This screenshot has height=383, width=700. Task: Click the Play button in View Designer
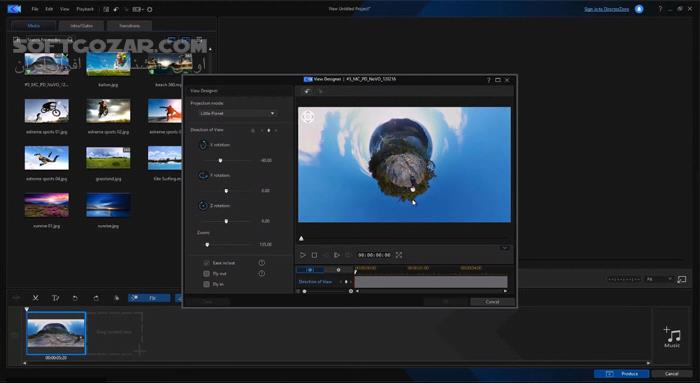point(302,255)
